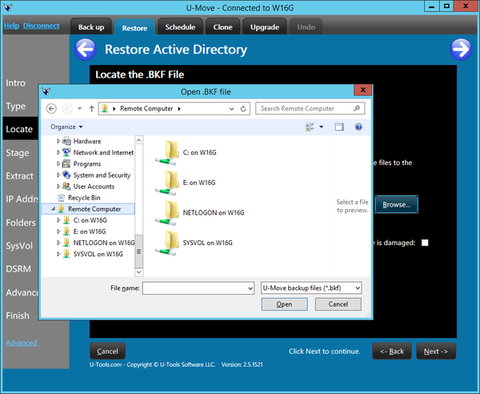The image size is (480, 394).
Task: Expand the Organize menu
Action: coord(66,127)
